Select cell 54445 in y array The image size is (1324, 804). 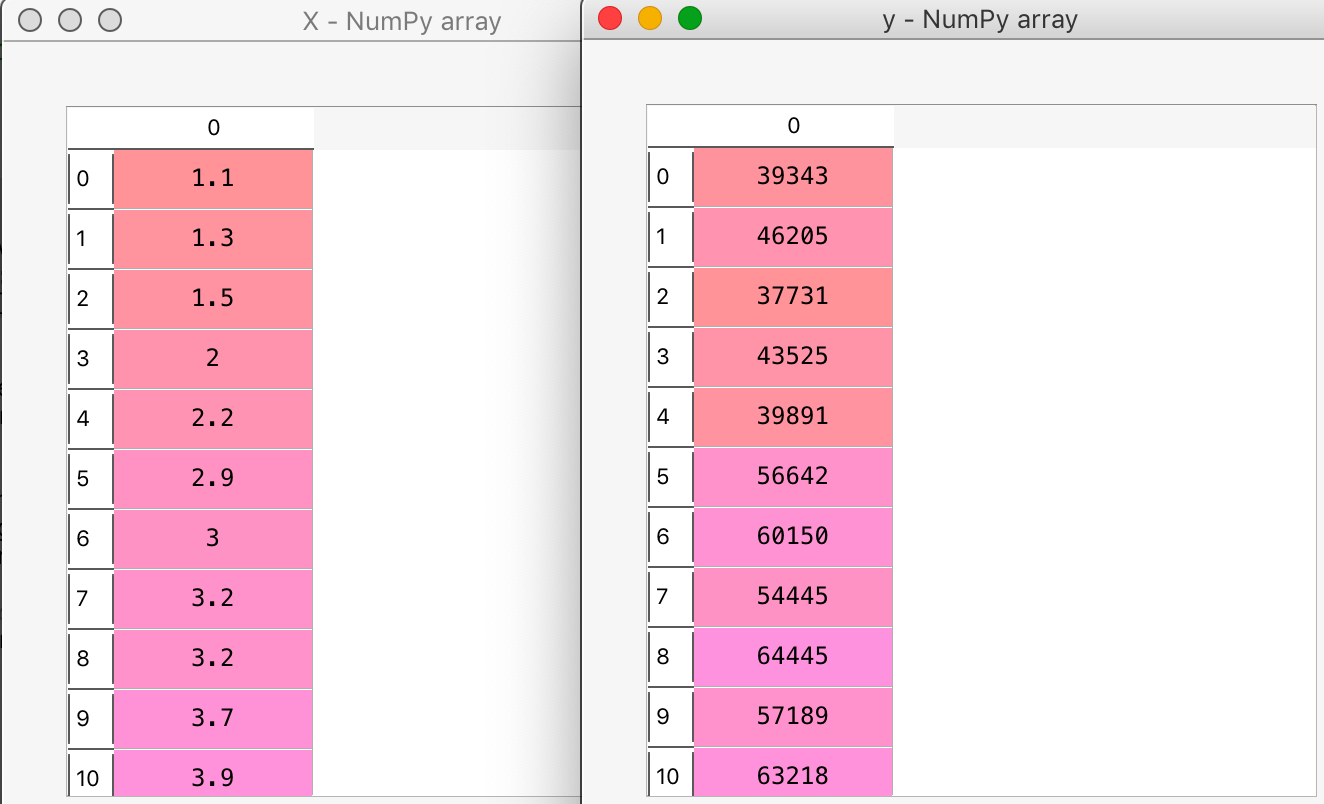pyautogui.click(x=793, y=597)
